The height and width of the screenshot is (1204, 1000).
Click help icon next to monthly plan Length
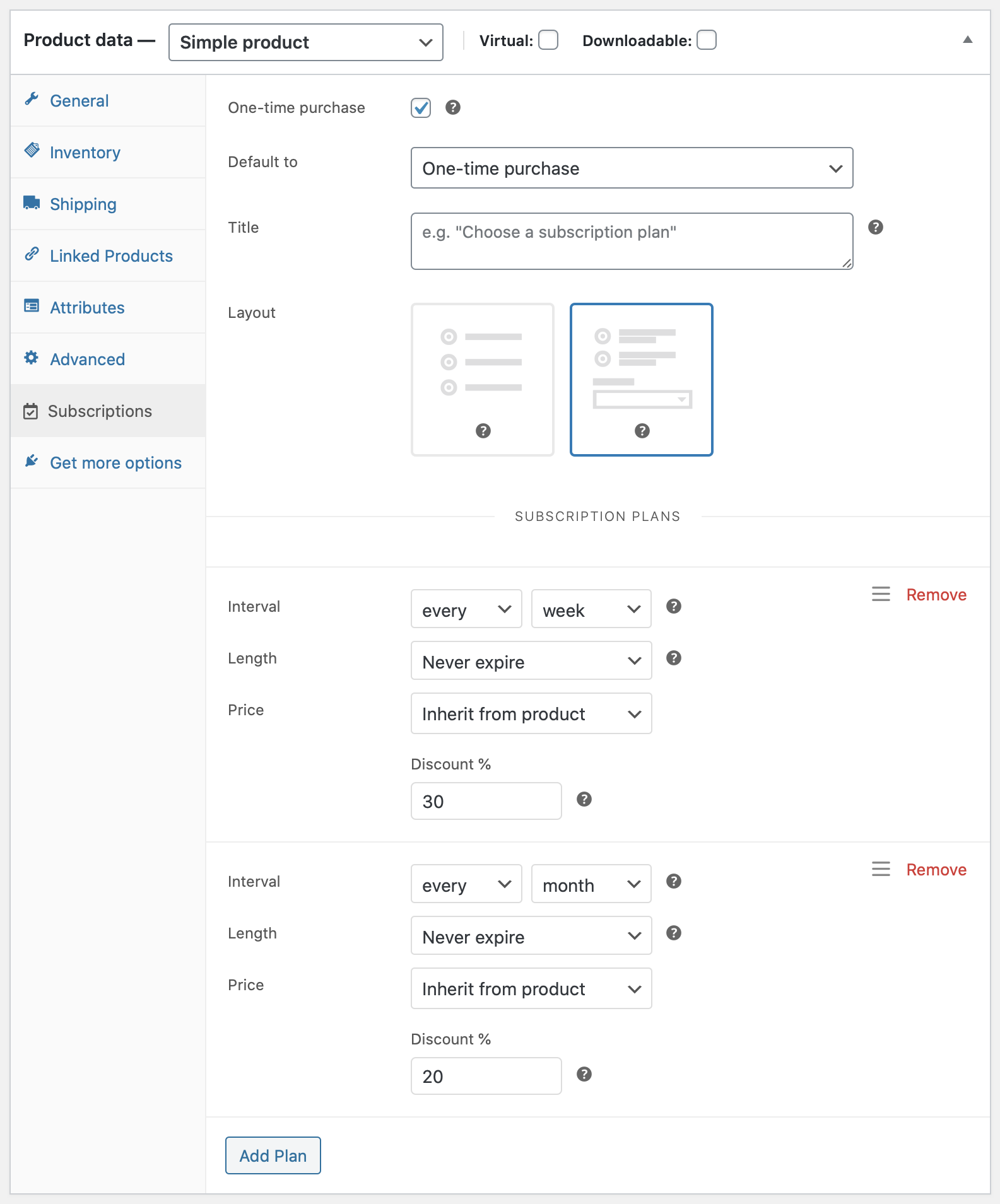click(x=673, y=933)
